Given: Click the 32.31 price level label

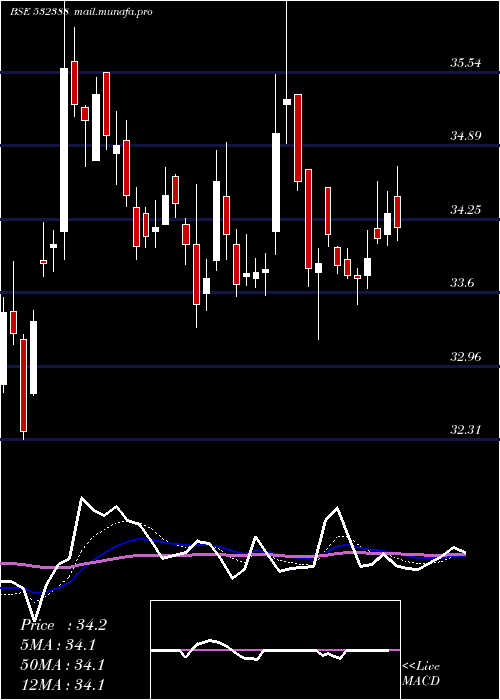Looking at the screenshot, I should (x=465, y=430).
